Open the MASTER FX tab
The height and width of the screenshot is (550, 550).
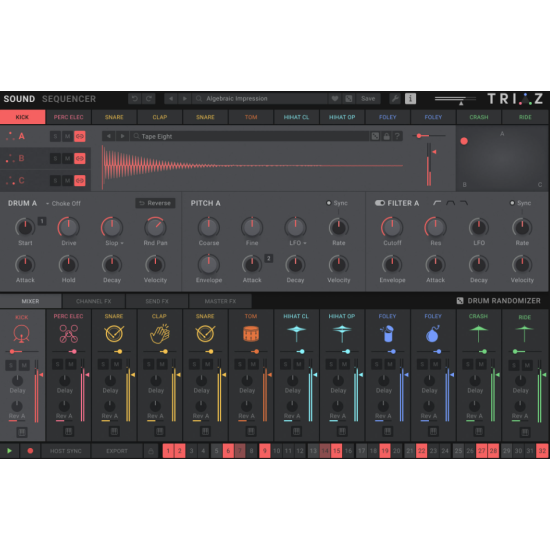click(220, 301)
